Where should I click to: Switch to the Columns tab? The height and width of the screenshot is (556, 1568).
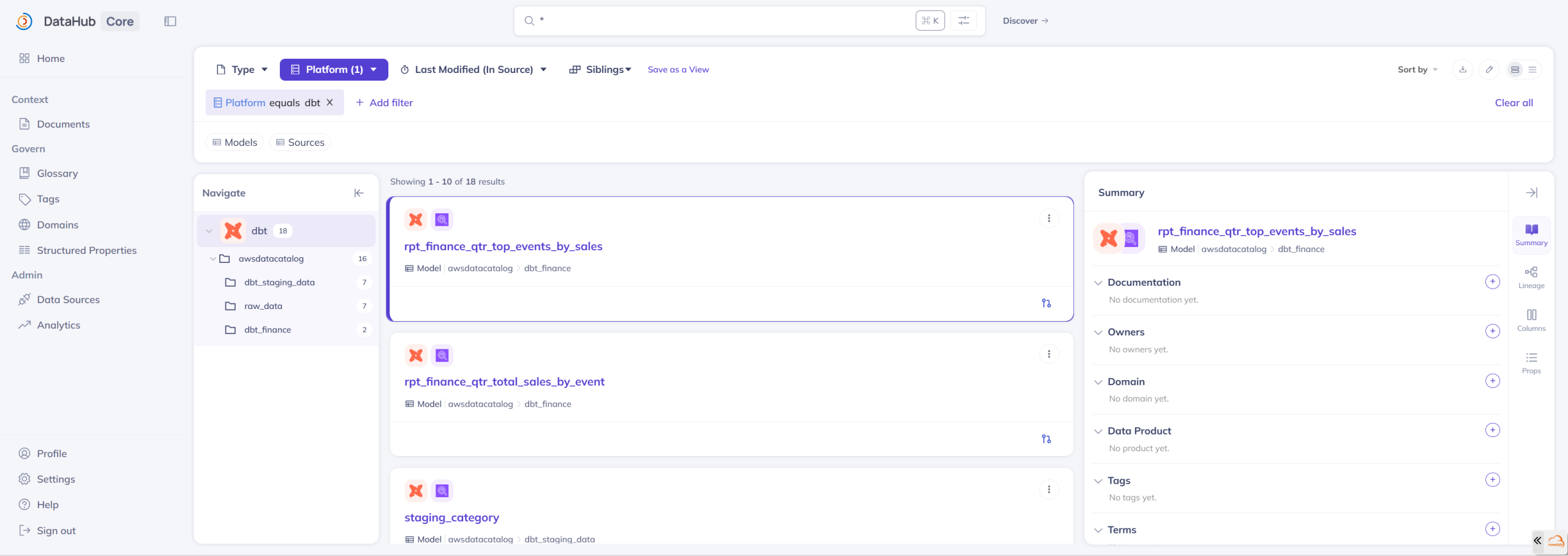[x=1531, y=321]
